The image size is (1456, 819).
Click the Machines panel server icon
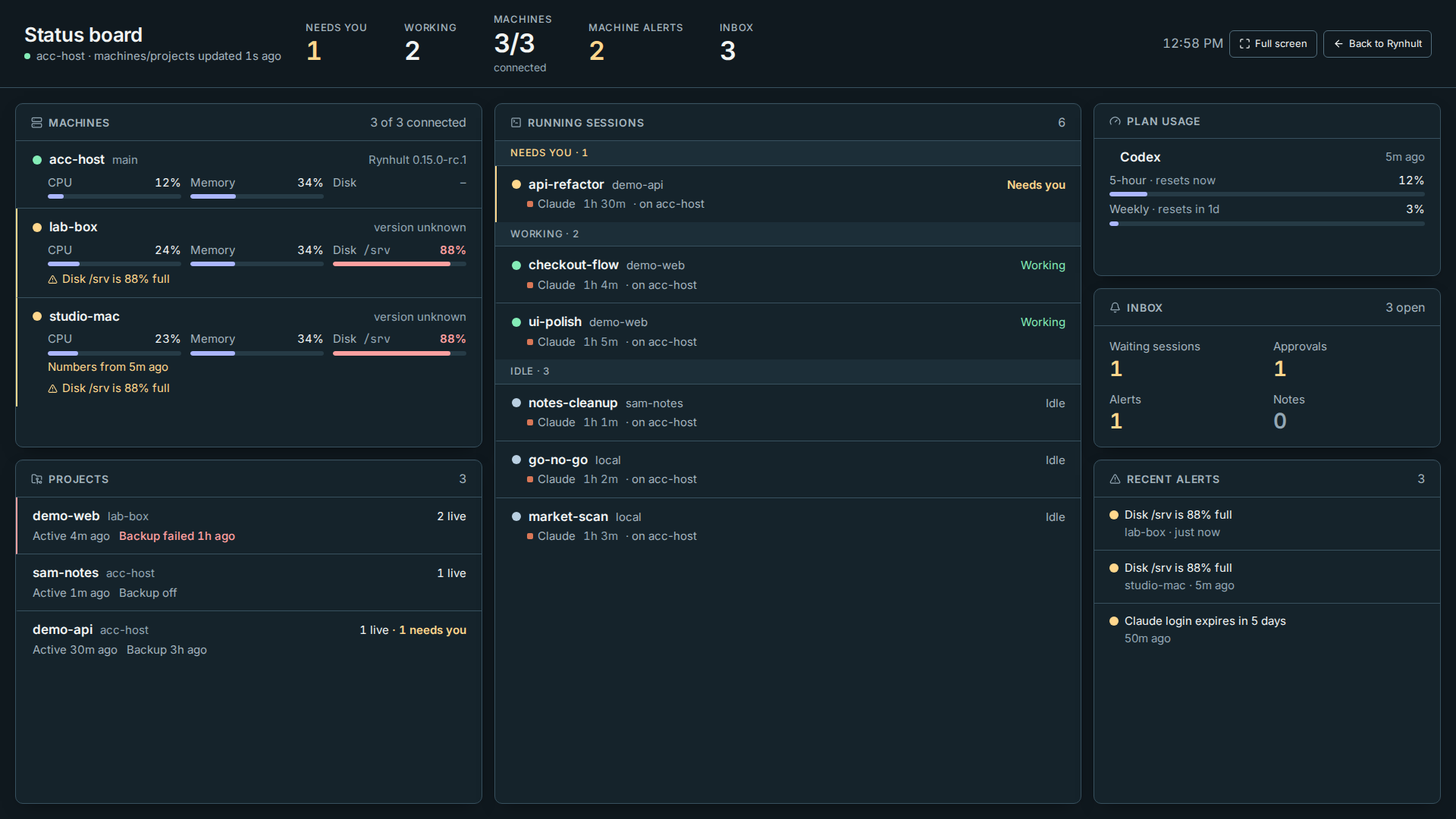36,123
